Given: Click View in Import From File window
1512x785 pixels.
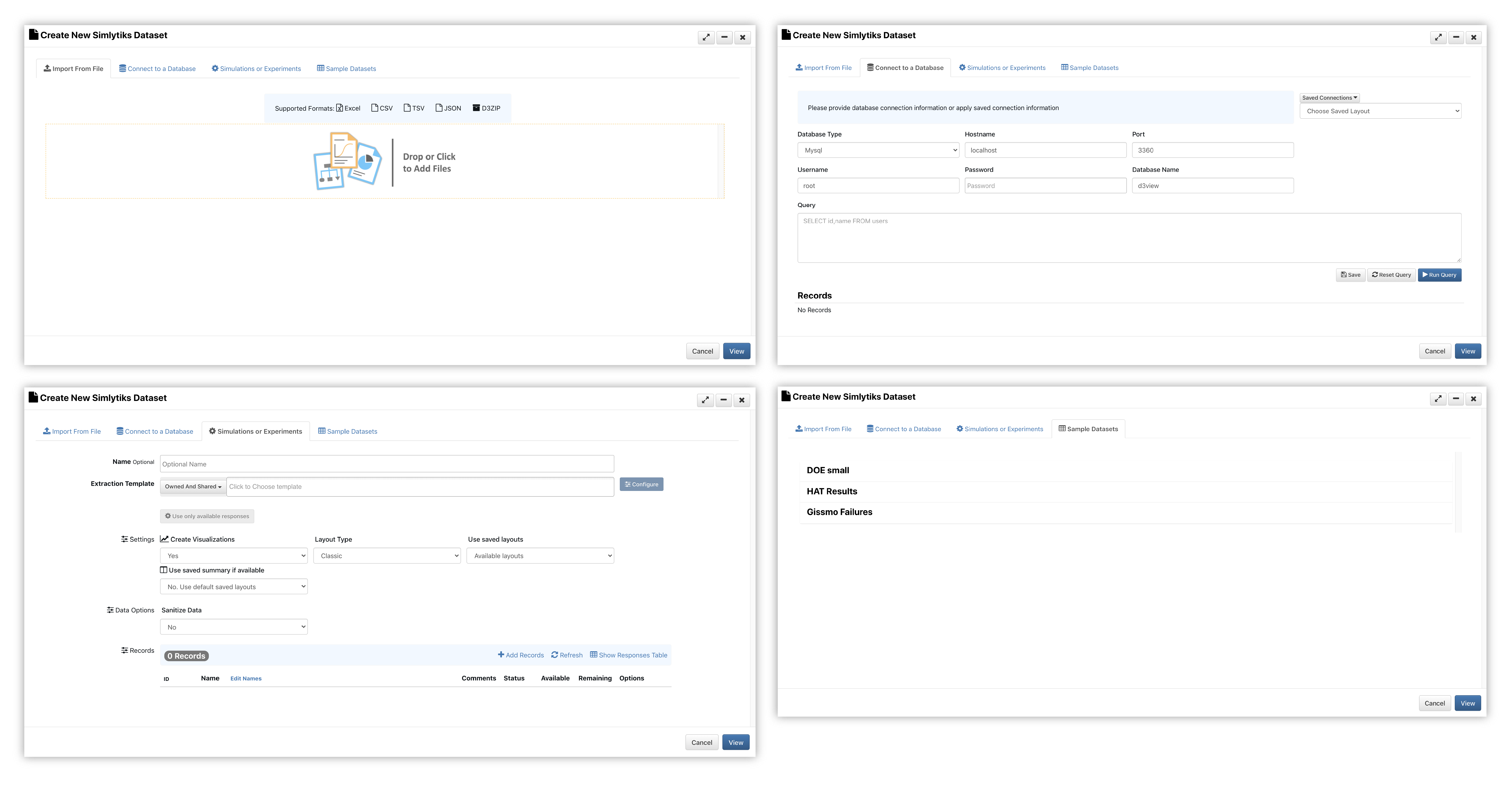Looking at the screenshot, I should (737, 351).
